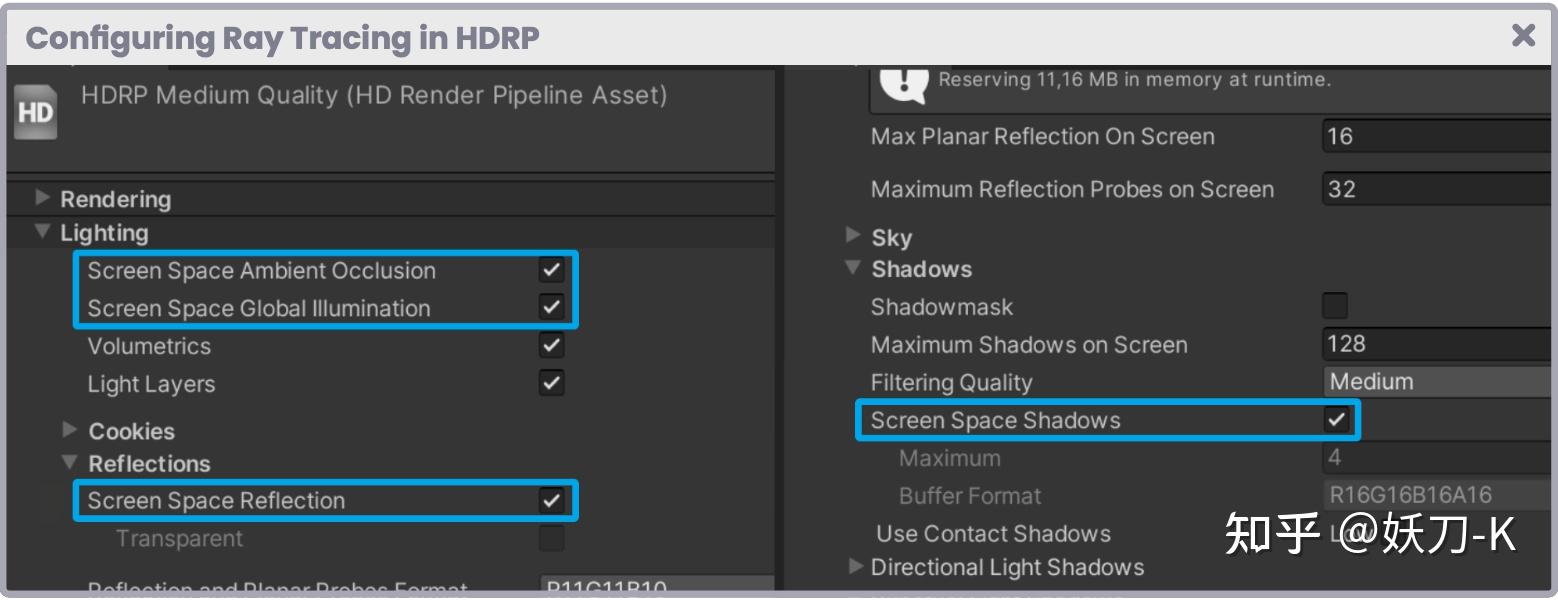Viewport: 1558px width, 600px height.
Task: Collapse the Shadows section
Action: coord(855,269)
